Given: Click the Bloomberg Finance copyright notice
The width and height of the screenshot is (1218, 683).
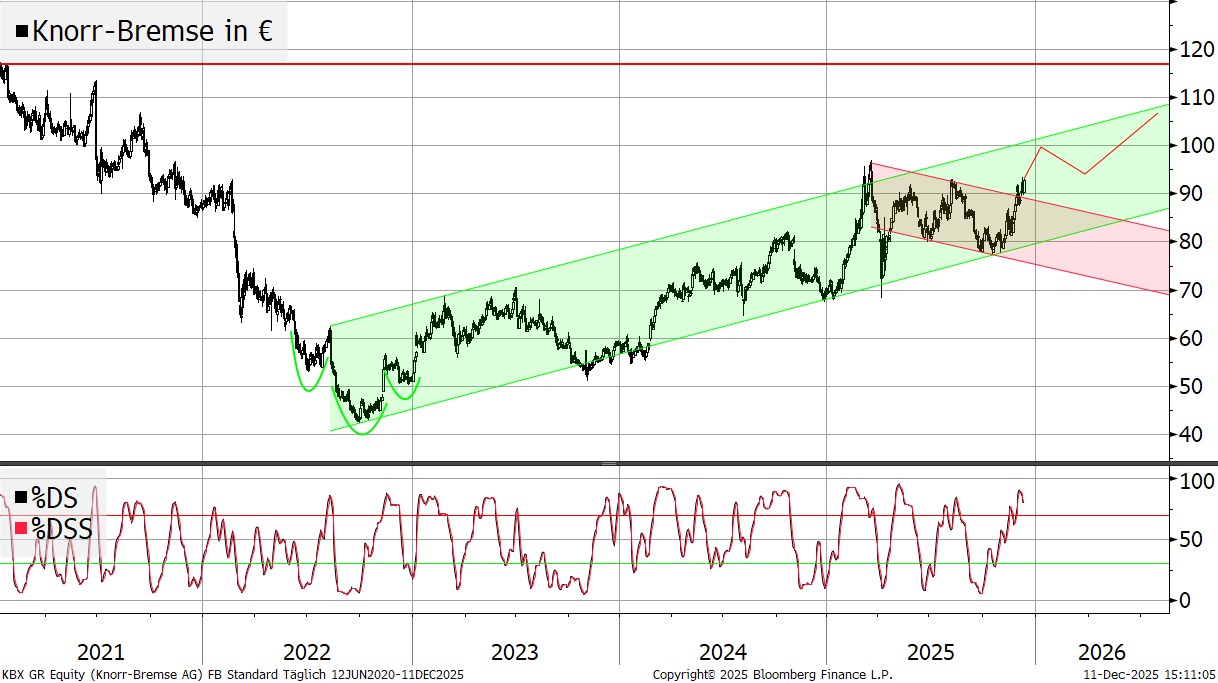Looking at the screenshot, I should click(x=772, y=675).
